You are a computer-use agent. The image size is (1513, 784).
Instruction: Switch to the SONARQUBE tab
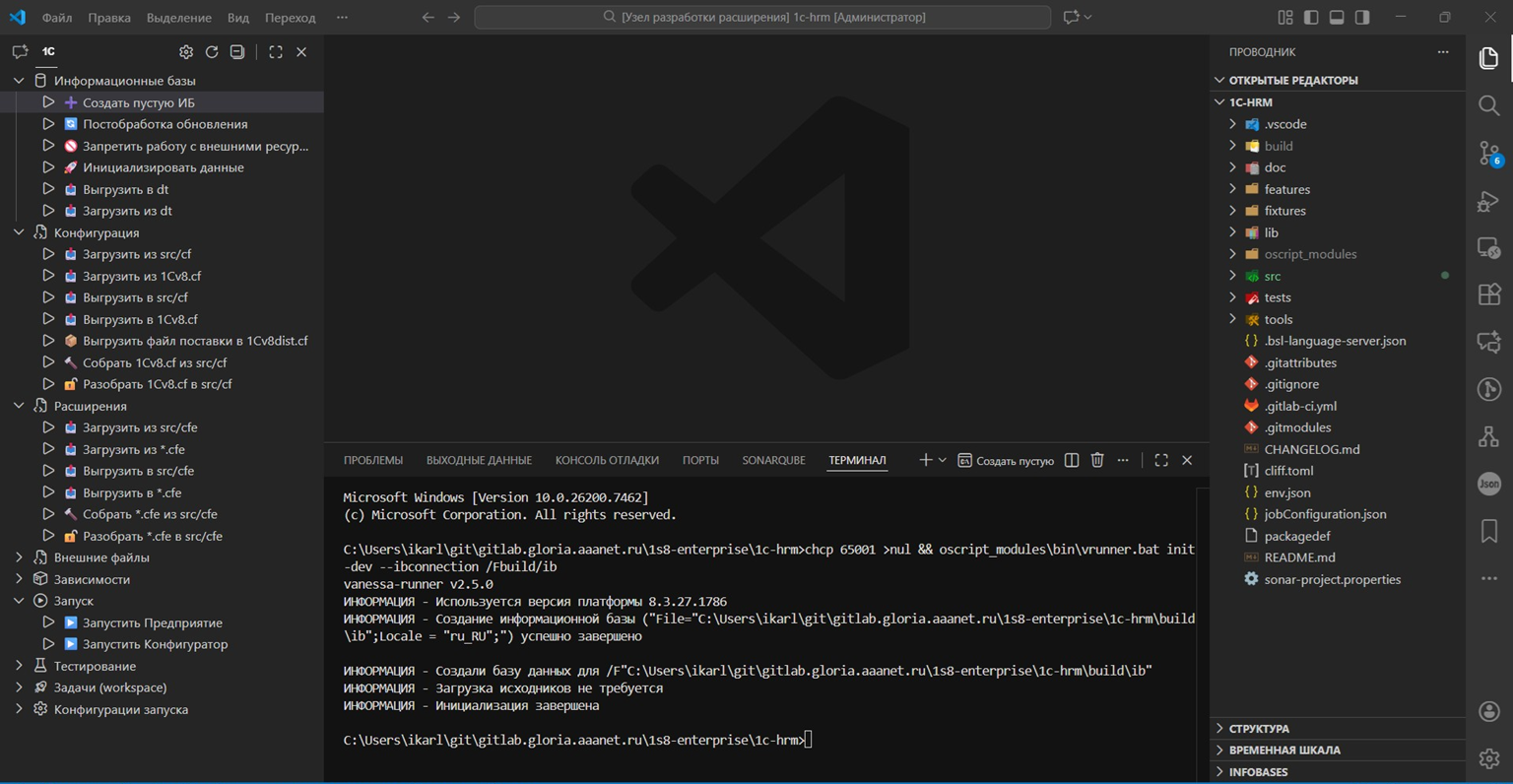pos(773,460)
